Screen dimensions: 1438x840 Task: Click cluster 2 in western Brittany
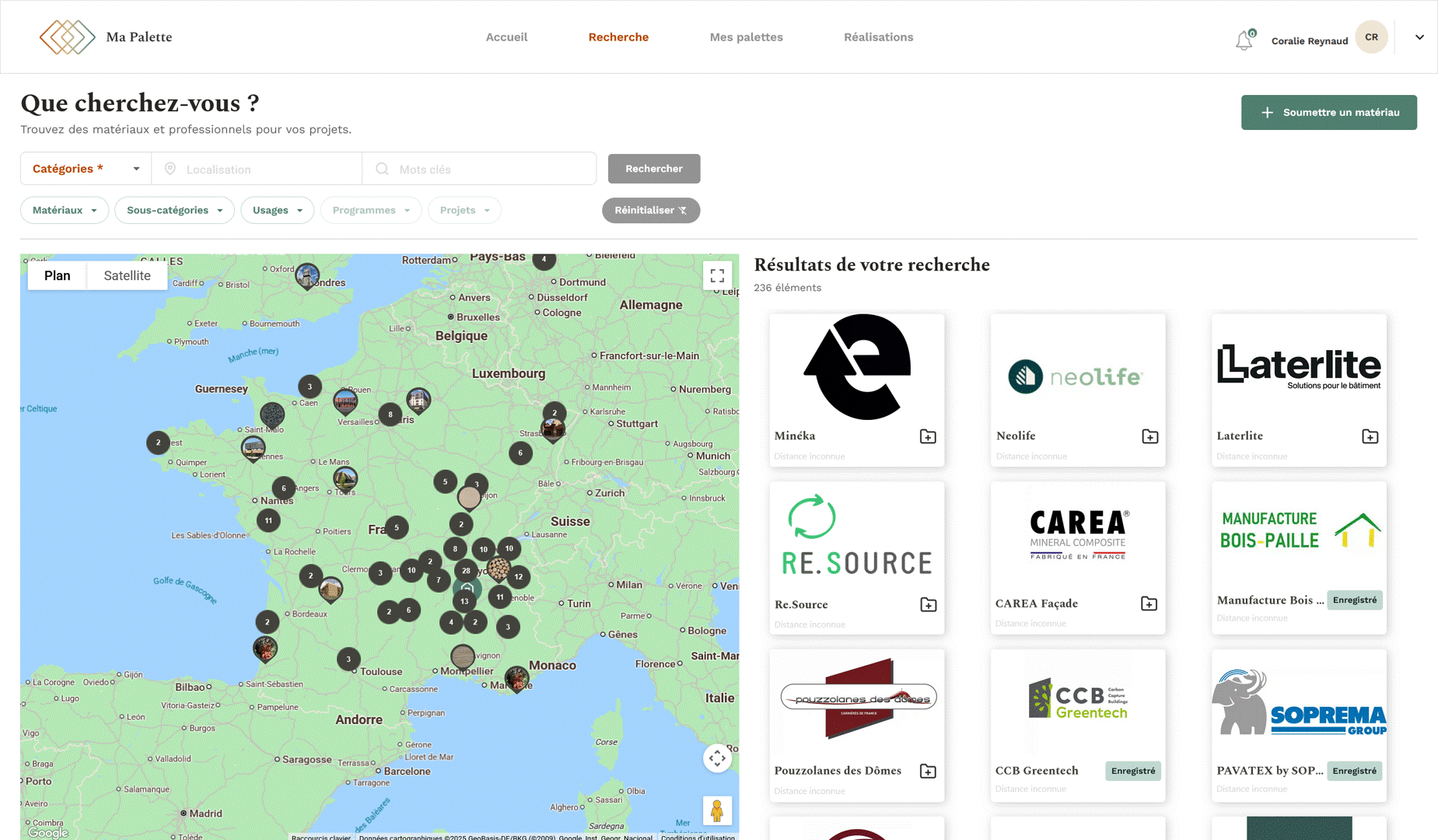pos(158,443)
